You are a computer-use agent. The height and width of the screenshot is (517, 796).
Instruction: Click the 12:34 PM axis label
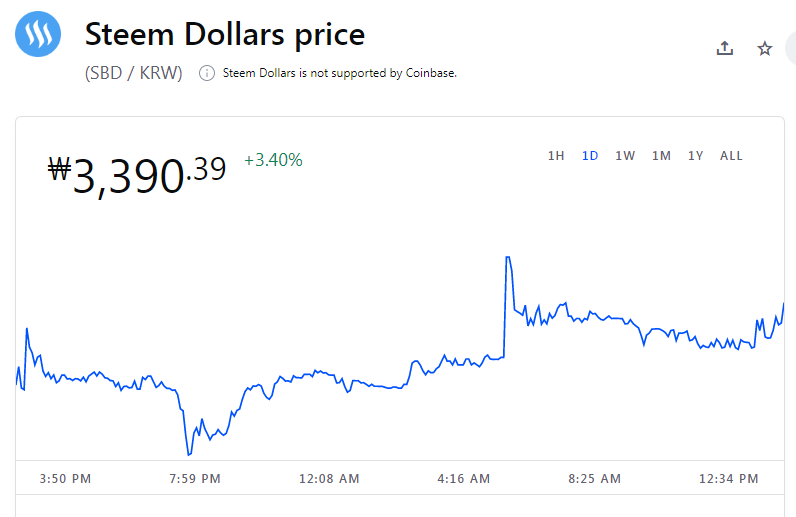pos(728,478)
